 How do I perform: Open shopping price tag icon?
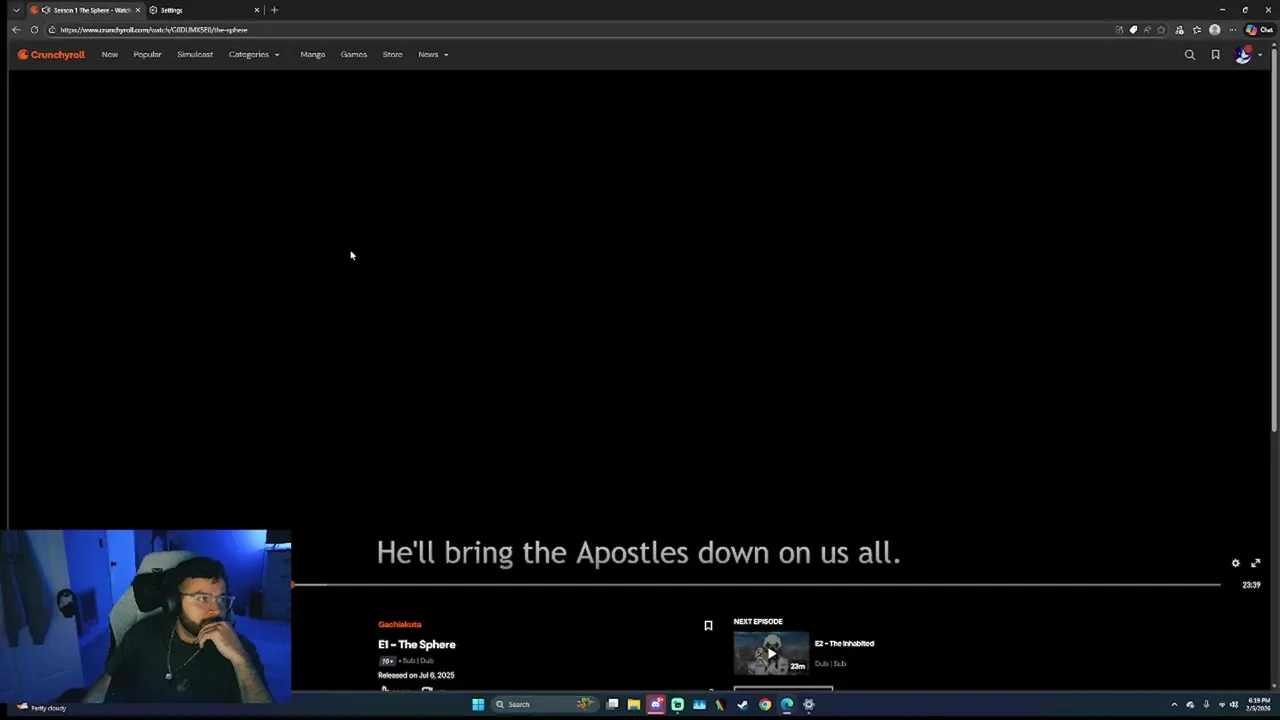[x=1133, y=30]
